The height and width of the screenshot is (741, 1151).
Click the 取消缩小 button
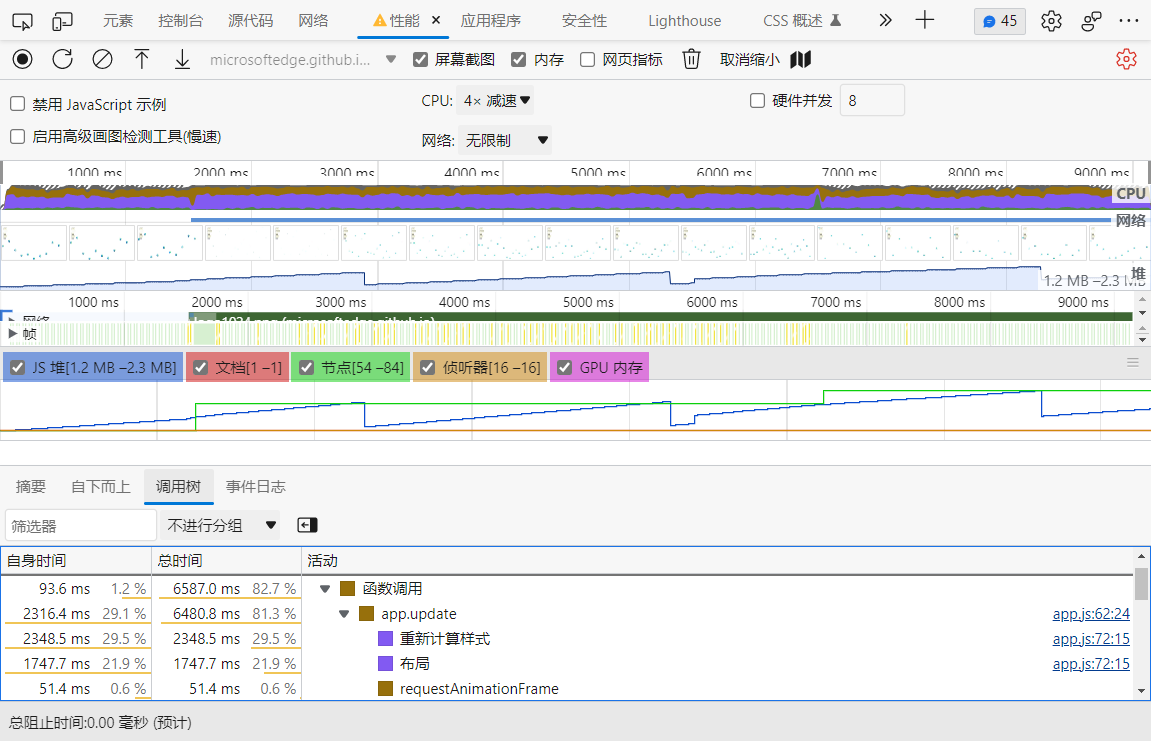point(749,59)
